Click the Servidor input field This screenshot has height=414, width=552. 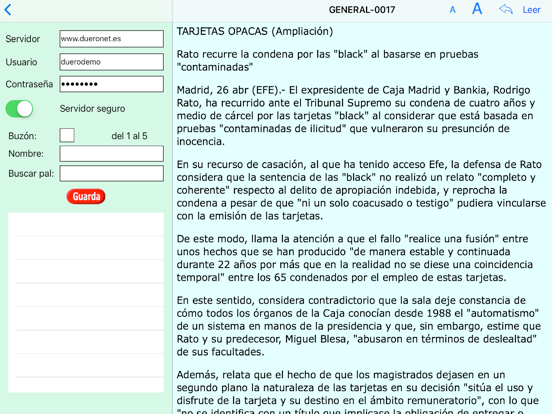112,39
